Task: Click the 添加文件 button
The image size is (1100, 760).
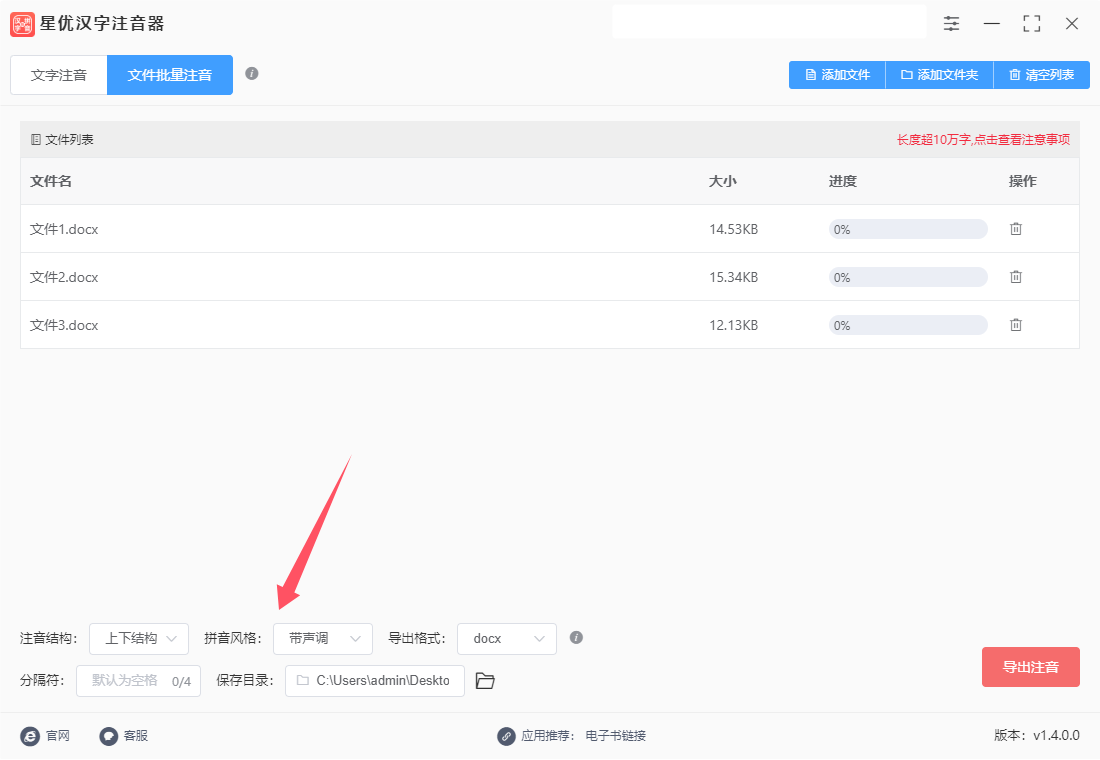Action: tap(838, 75)
